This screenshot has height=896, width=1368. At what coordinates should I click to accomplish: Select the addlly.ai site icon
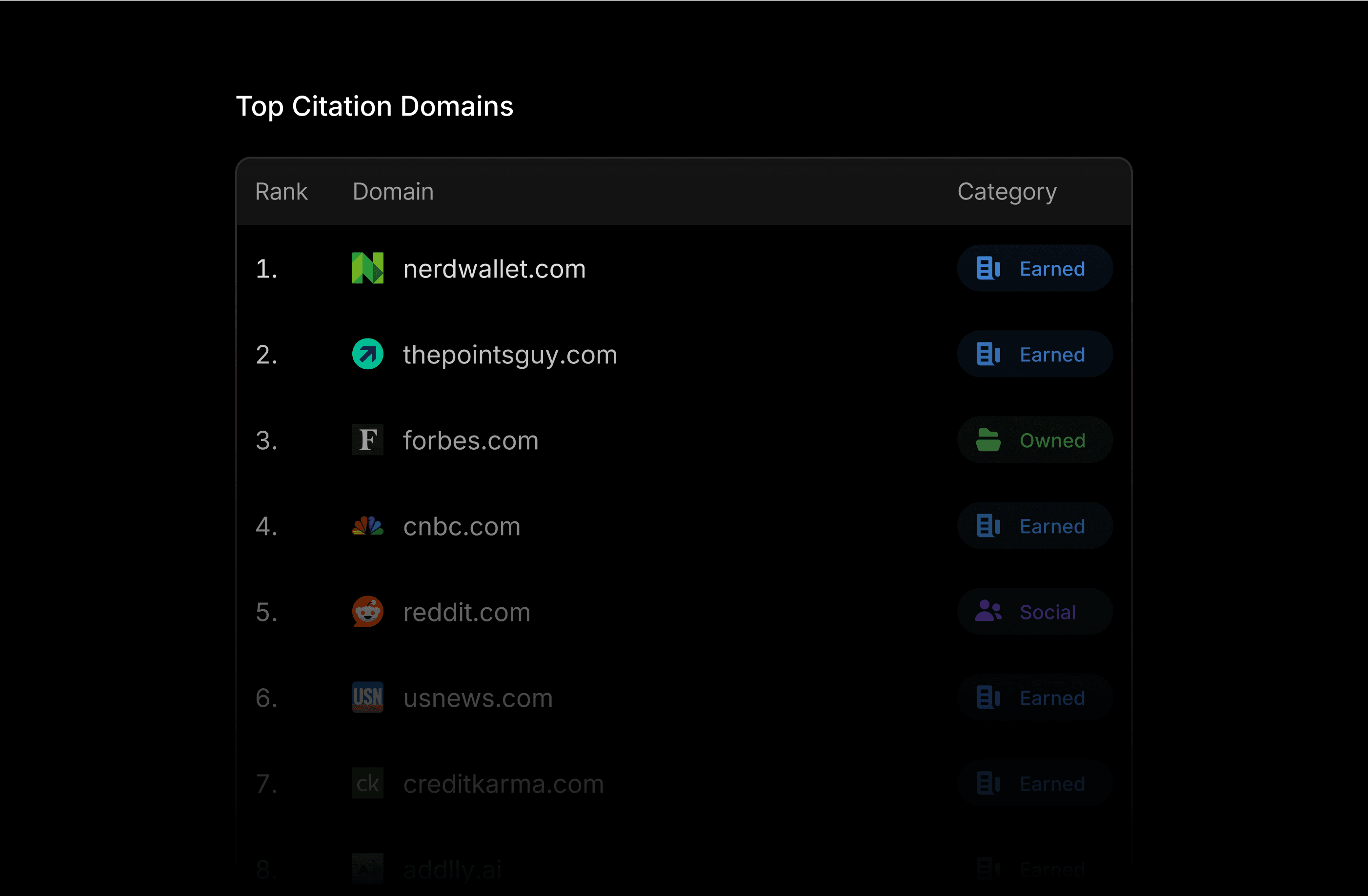coord(368,869)
